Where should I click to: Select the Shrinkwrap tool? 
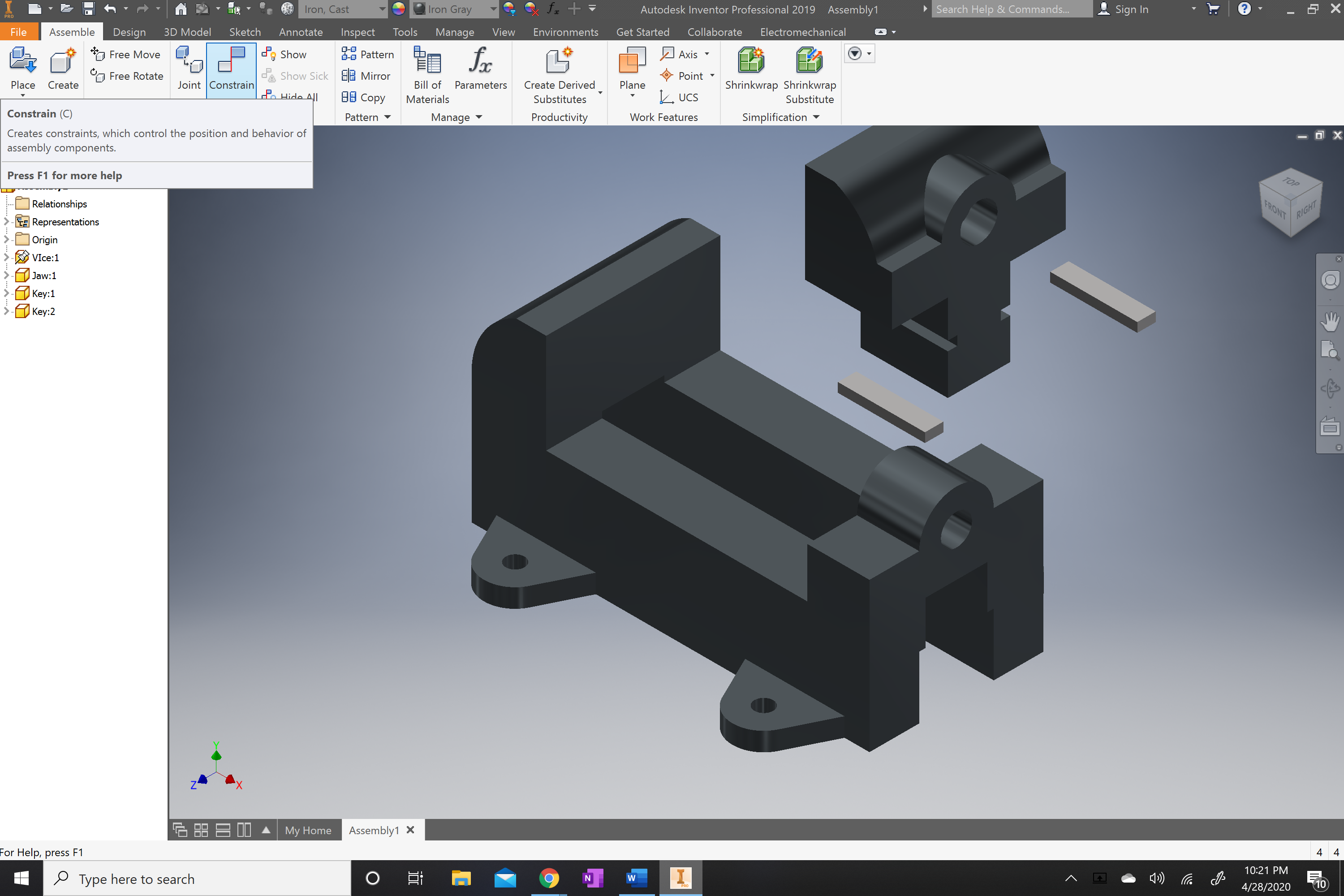[x=751, y=69]
